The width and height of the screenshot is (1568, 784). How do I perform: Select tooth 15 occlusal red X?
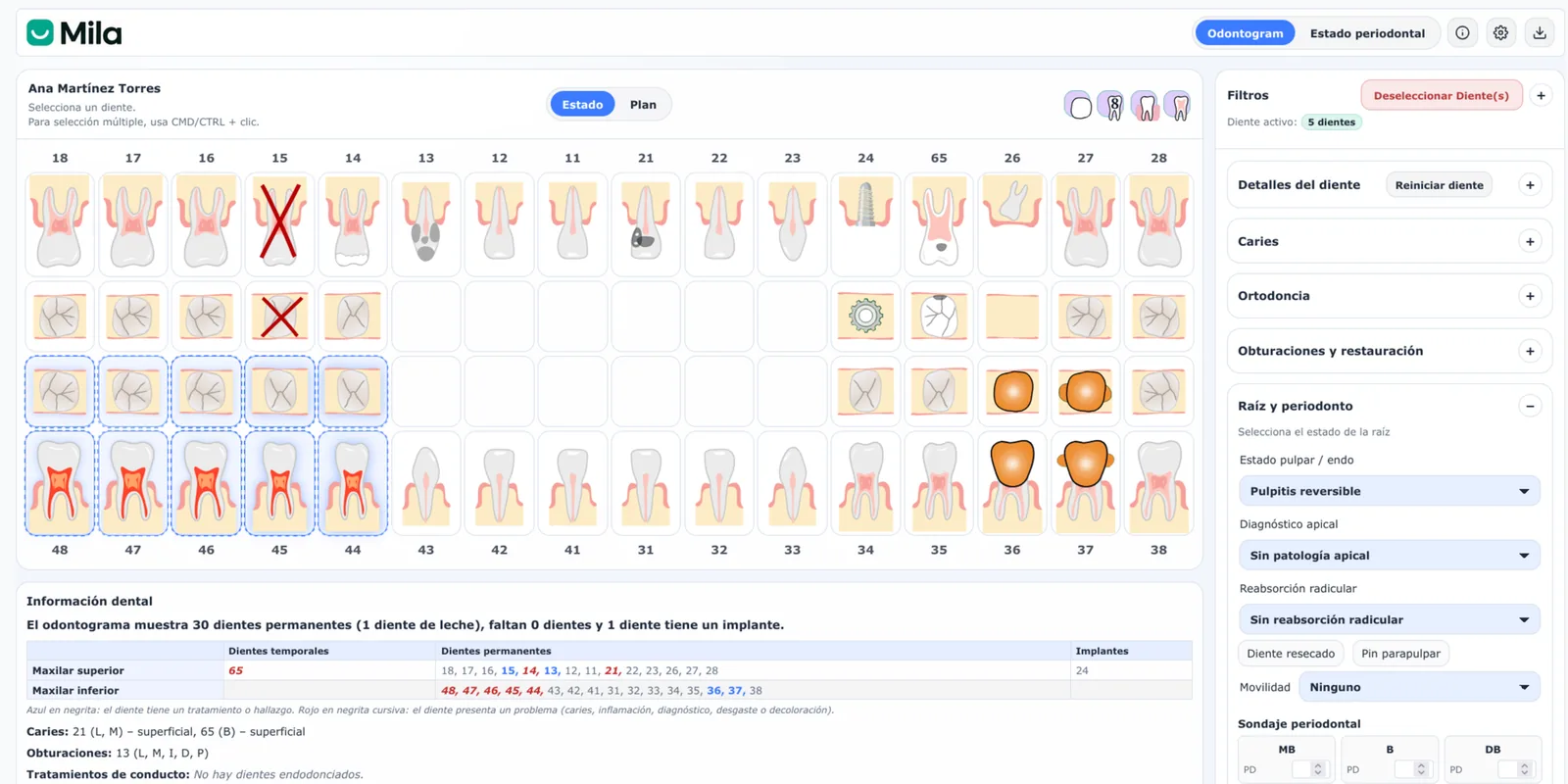(x=279, y=317)
